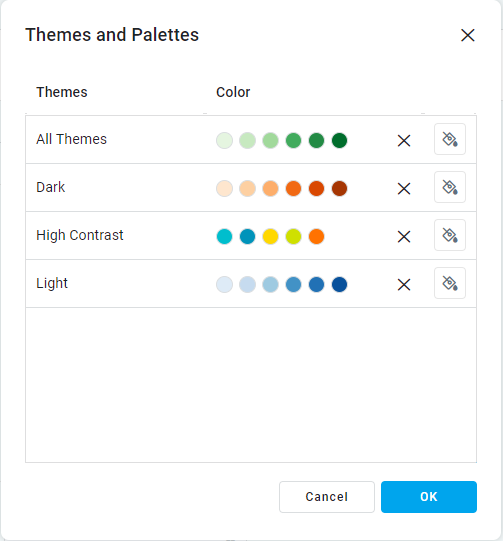
Task: Open palette picker for Dark theme
Action: click(x=450, y=187)
